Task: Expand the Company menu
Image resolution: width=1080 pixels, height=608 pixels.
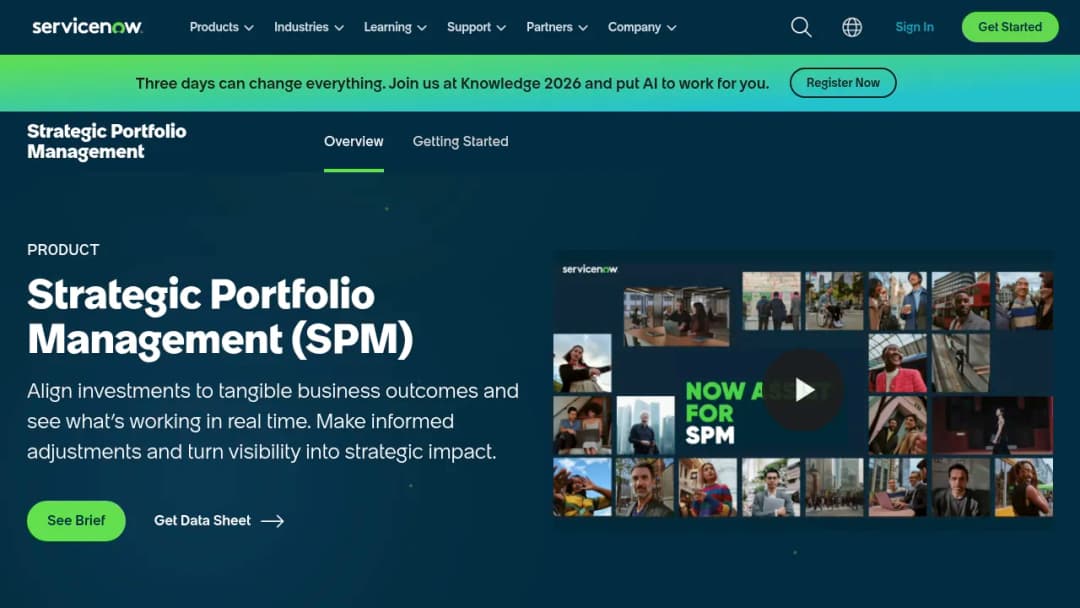Action: tap(642, 27)
